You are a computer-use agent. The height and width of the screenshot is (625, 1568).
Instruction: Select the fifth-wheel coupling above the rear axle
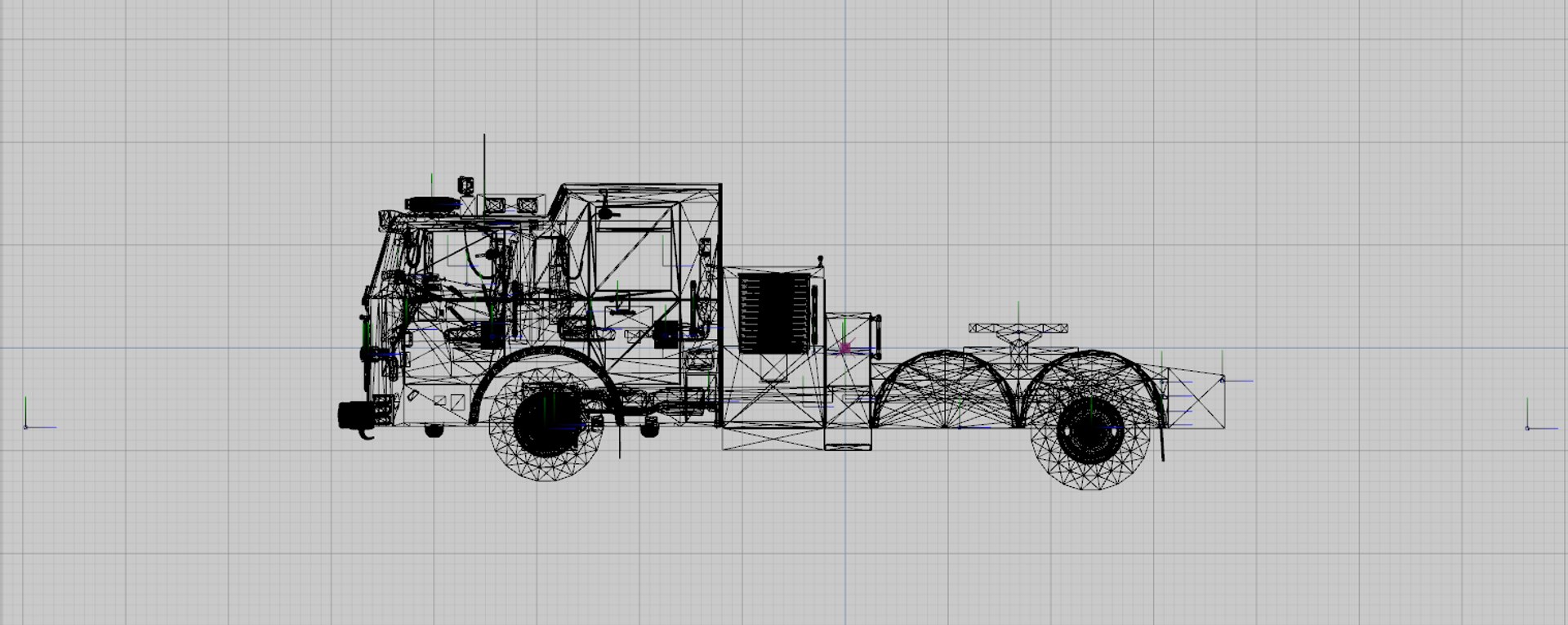pyautogui.click(x=1018, y=337)
